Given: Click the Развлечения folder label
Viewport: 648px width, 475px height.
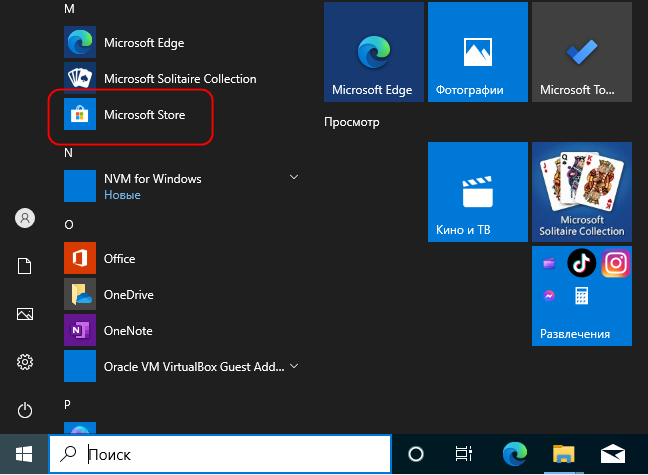Looking at the screenshot, I should pyautogui.click(x=575, y=334).
